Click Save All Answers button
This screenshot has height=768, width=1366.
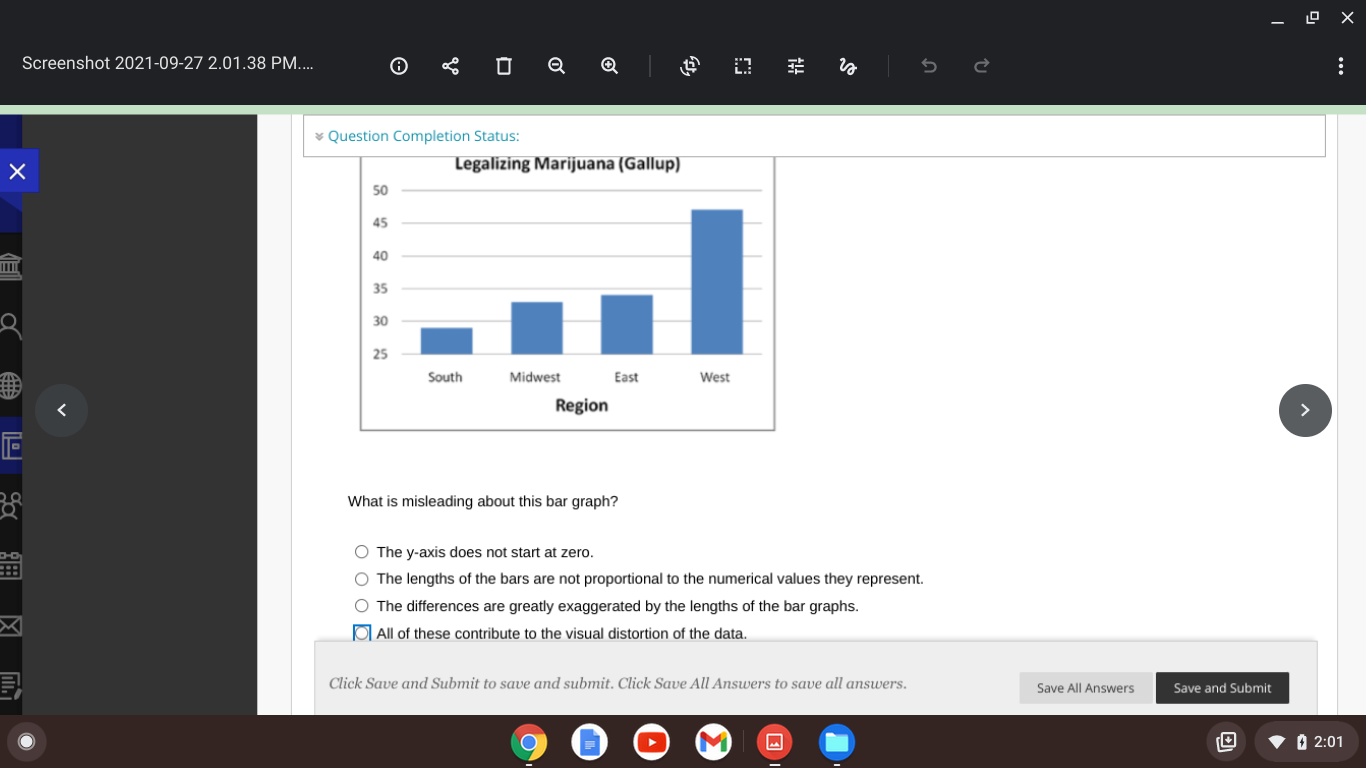(1085, 688)
